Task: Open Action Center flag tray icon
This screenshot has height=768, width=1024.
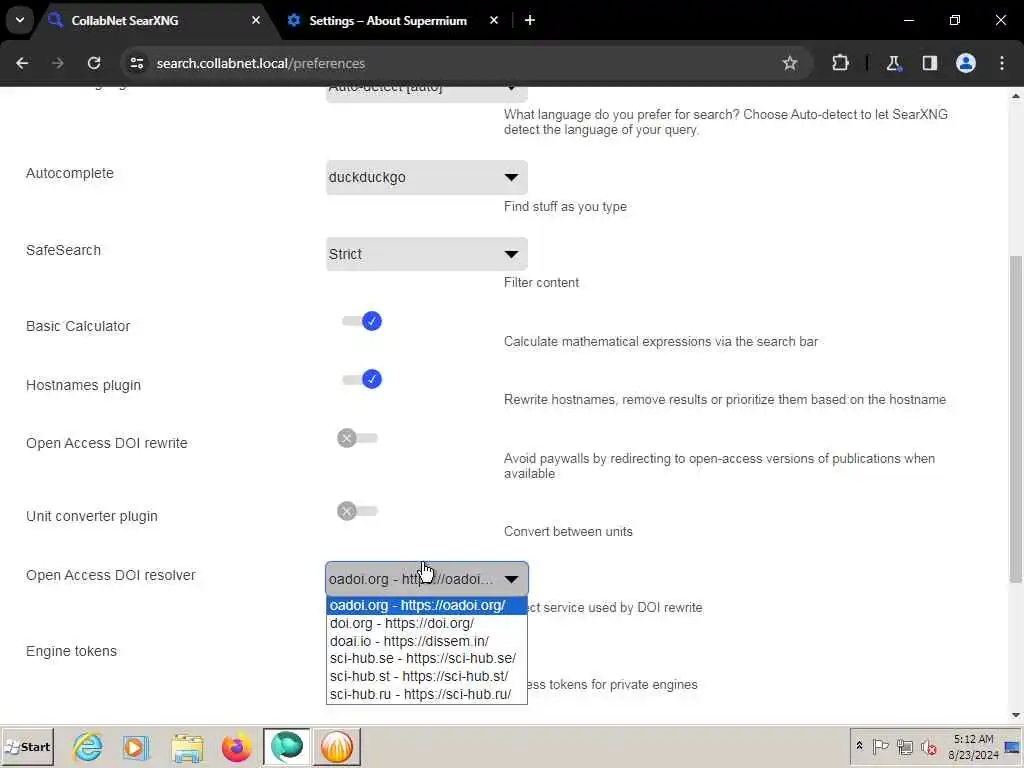Action: click(880, 746)
